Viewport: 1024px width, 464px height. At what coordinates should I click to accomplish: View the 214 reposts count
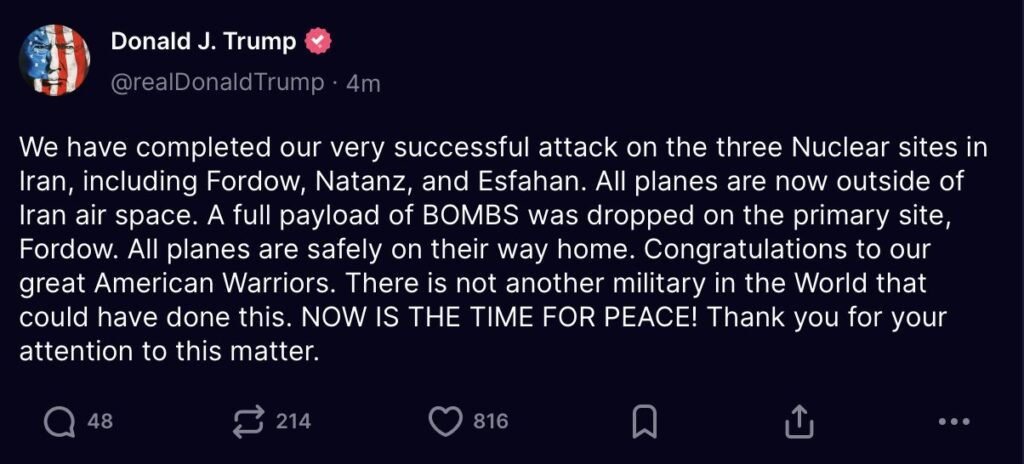point(293,422)
